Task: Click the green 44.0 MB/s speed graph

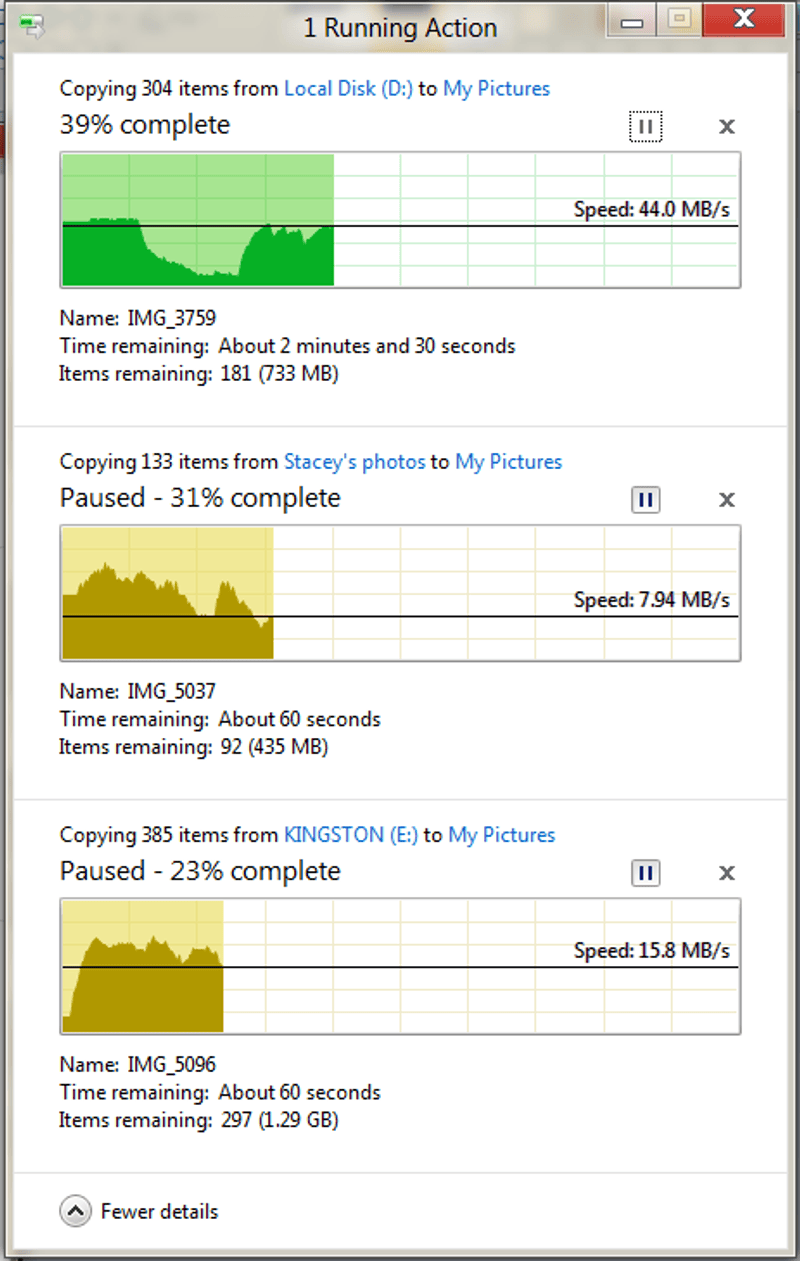Action: point(400,220)
